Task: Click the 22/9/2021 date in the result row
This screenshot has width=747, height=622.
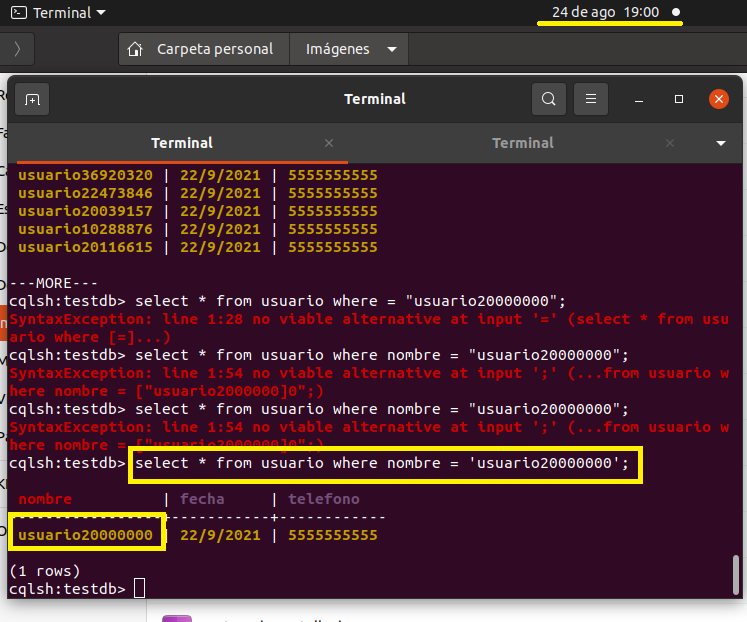Action: (220, 535)
